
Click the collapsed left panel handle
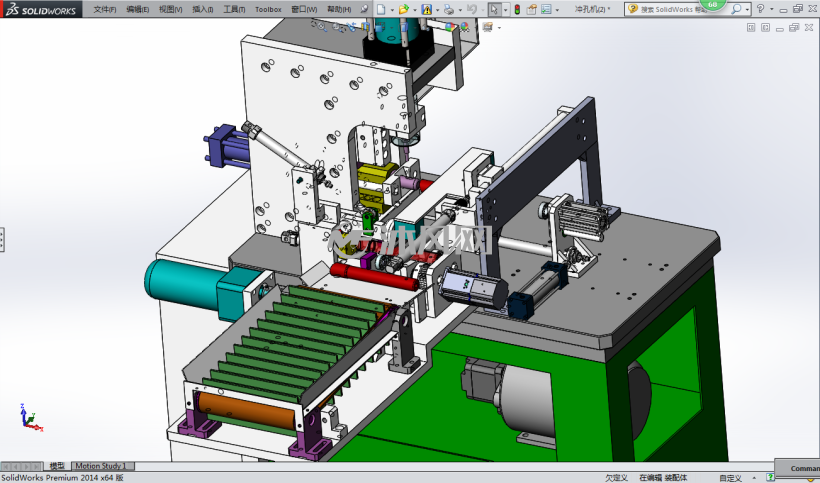pyautogui.click(x=2, y=239)
